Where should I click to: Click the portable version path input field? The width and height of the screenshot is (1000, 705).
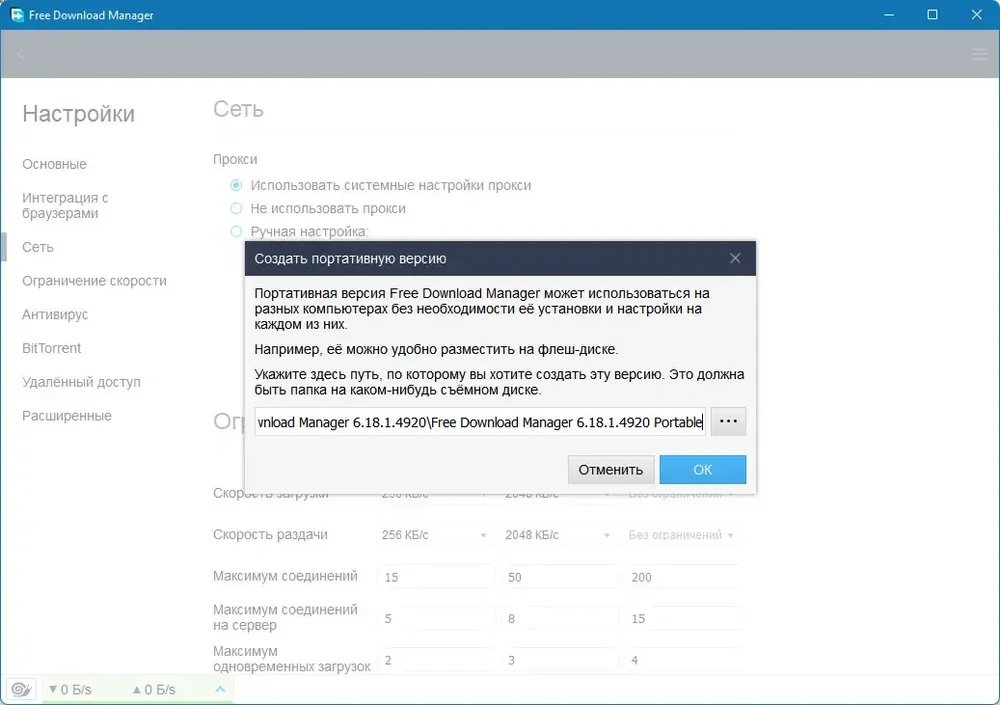pyautogui.click(x=480, y=422)
